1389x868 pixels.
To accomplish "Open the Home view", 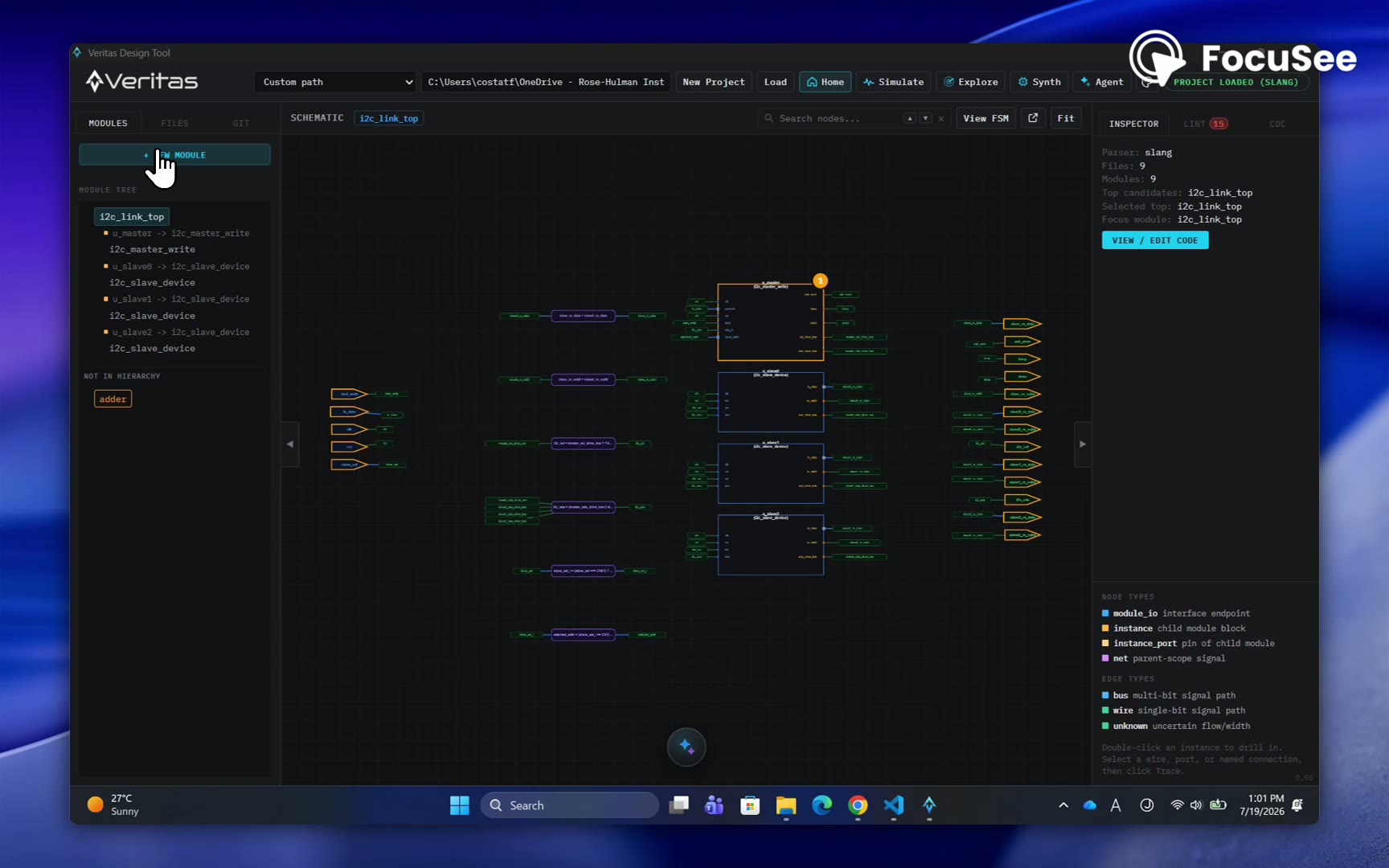I will pyautogui.click(x=825, y=82).
